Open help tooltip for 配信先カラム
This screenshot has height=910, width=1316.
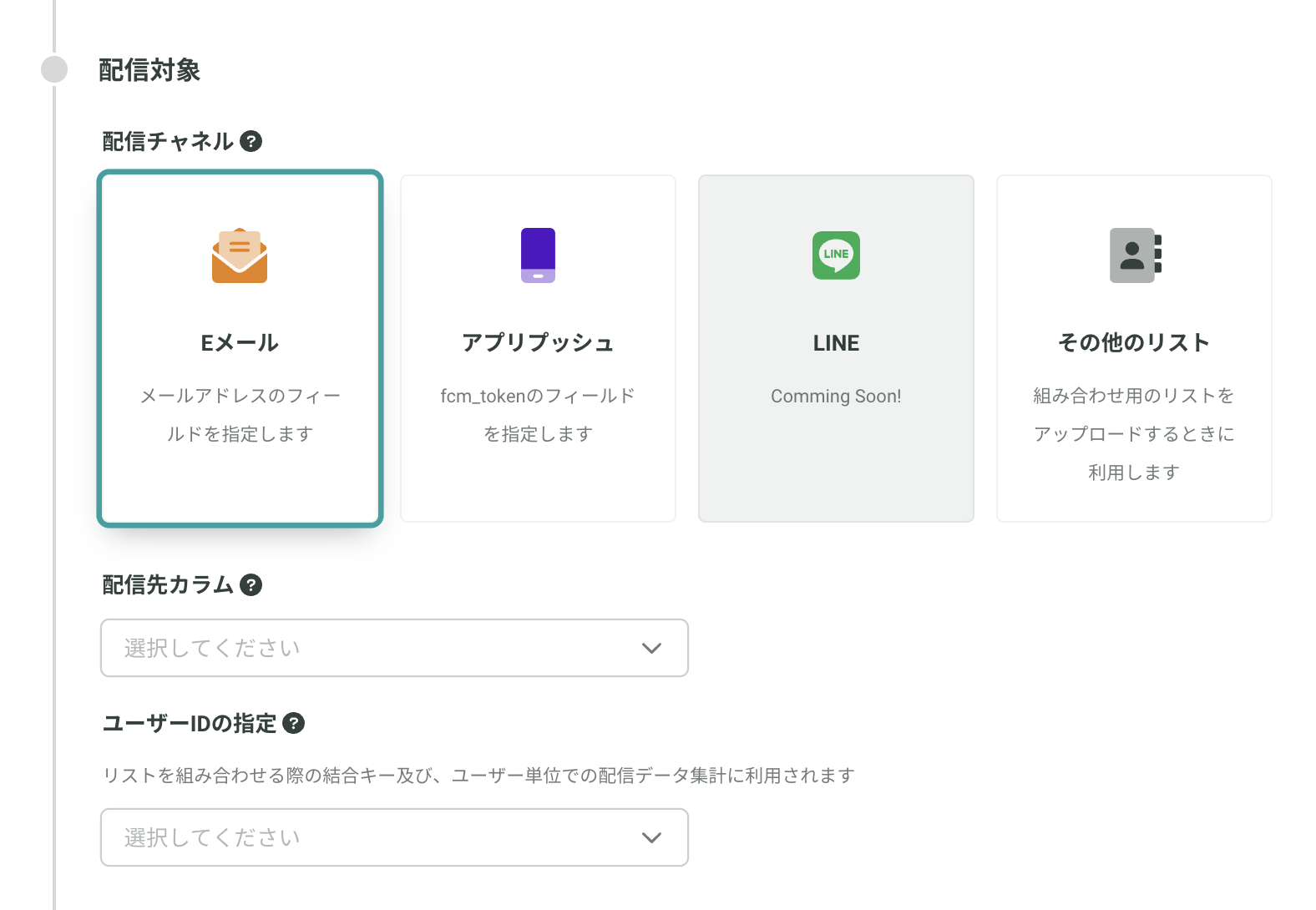tap(251, 584)
